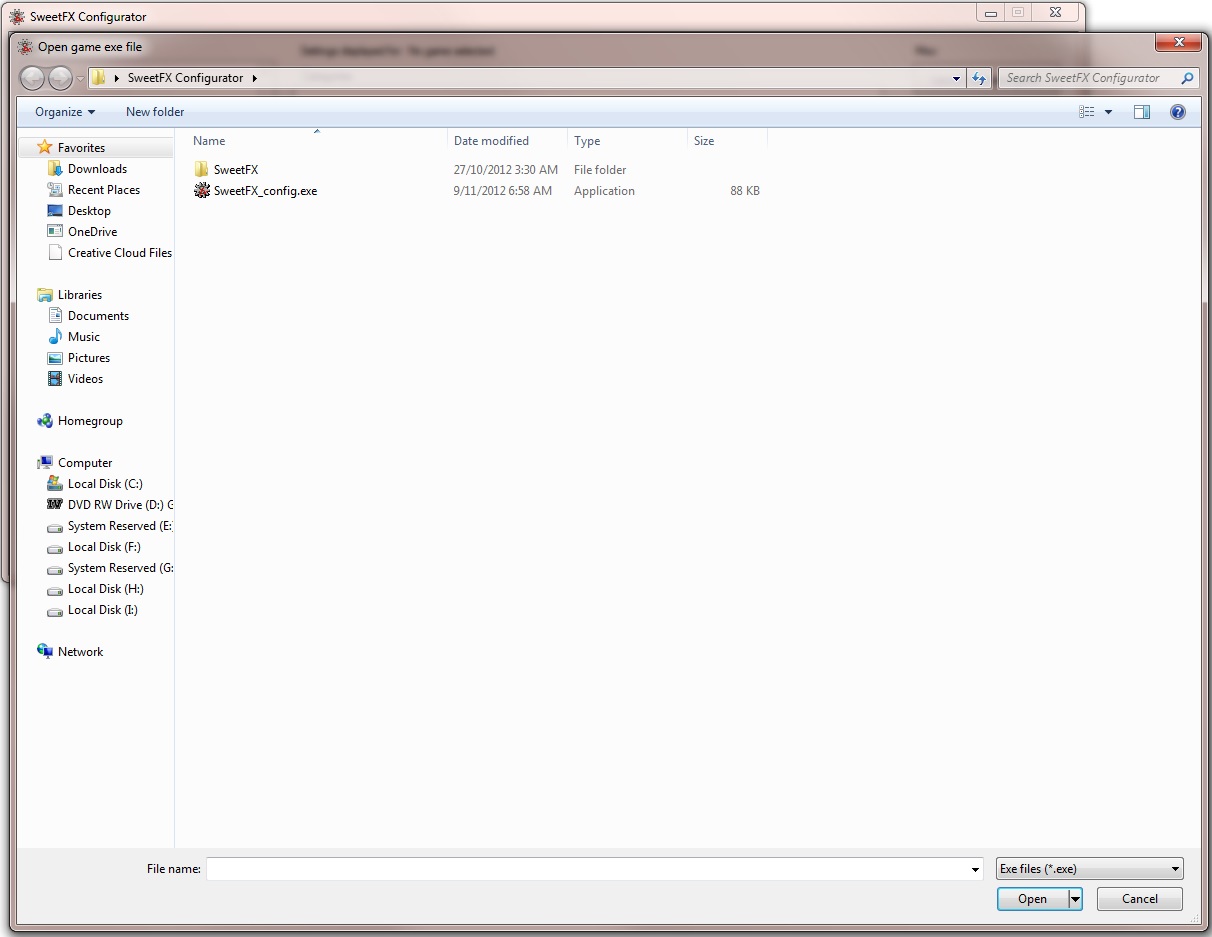Image resolution: width=1212 pixels, height=937 pixels.
Task: Click the Downloads folder icon
Action: point(56,169)
